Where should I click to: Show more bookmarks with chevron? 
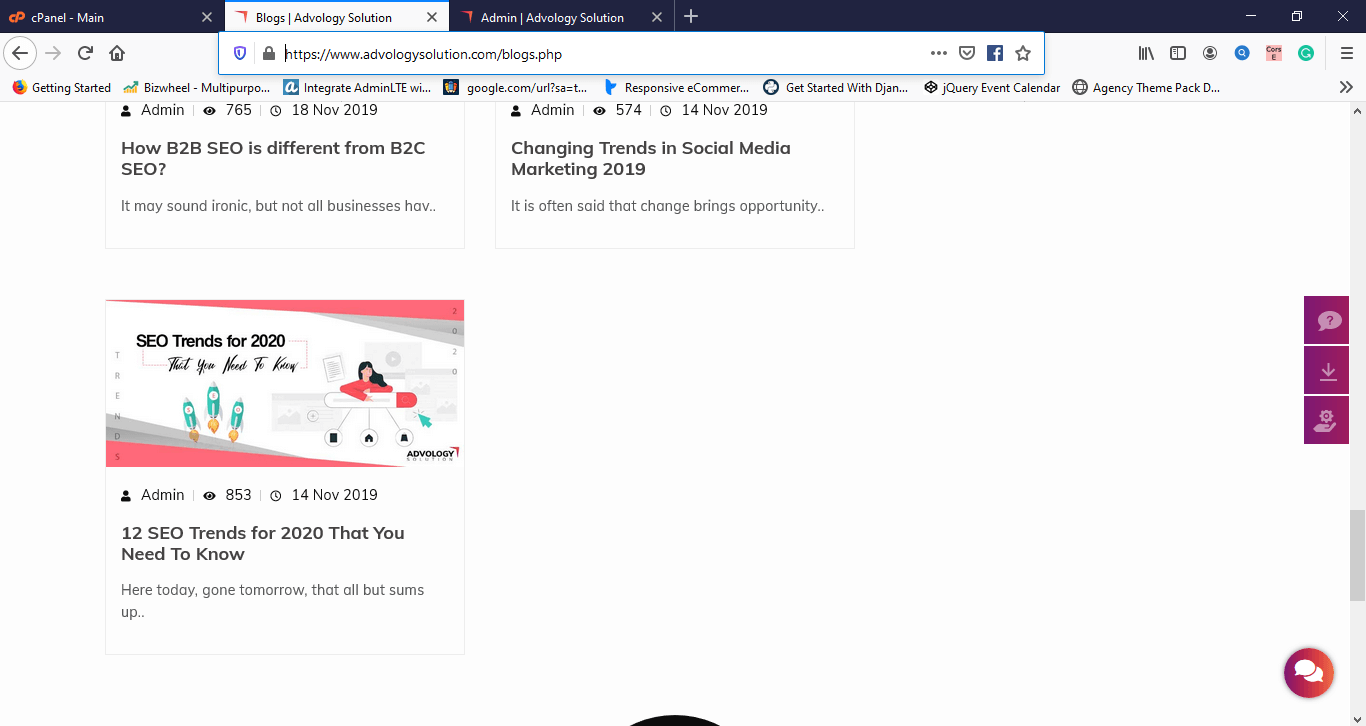(1346, 87)
